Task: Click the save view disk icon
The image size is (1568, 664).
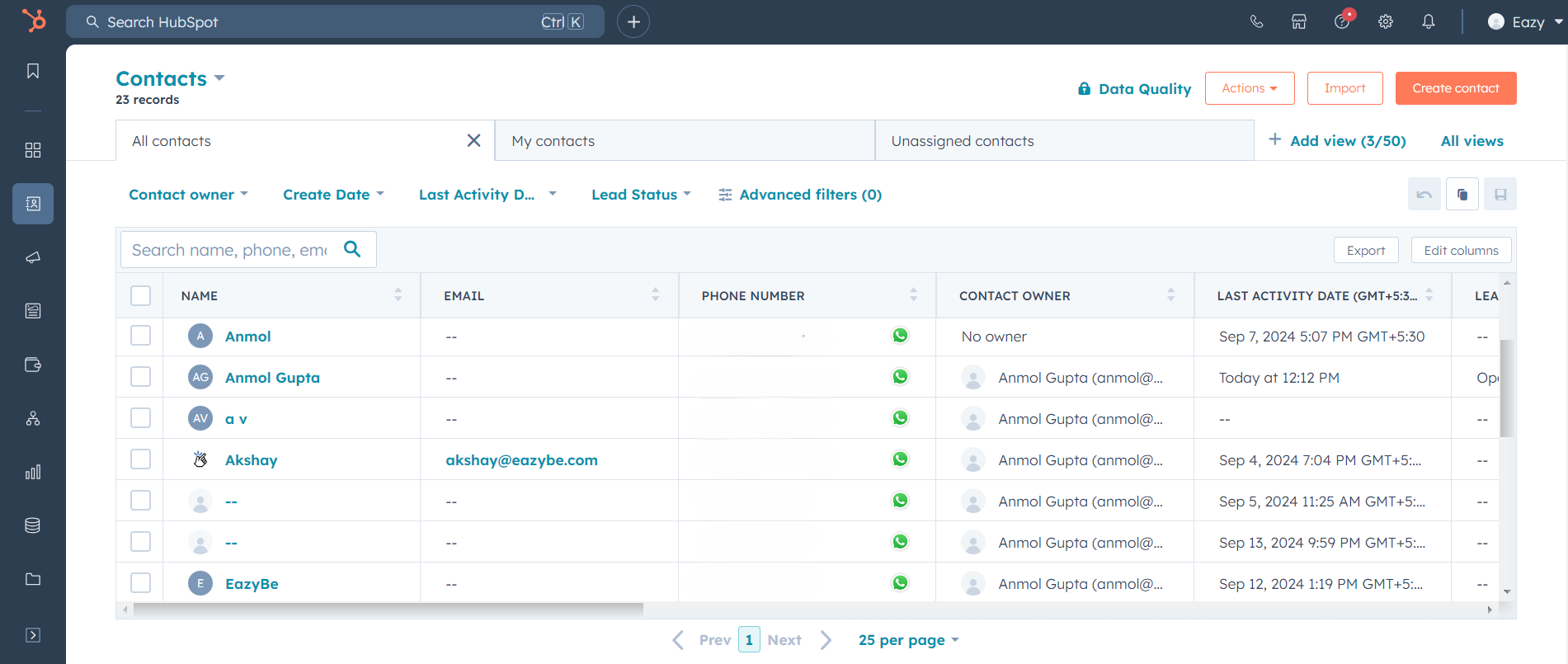Action: point(1500,195)
